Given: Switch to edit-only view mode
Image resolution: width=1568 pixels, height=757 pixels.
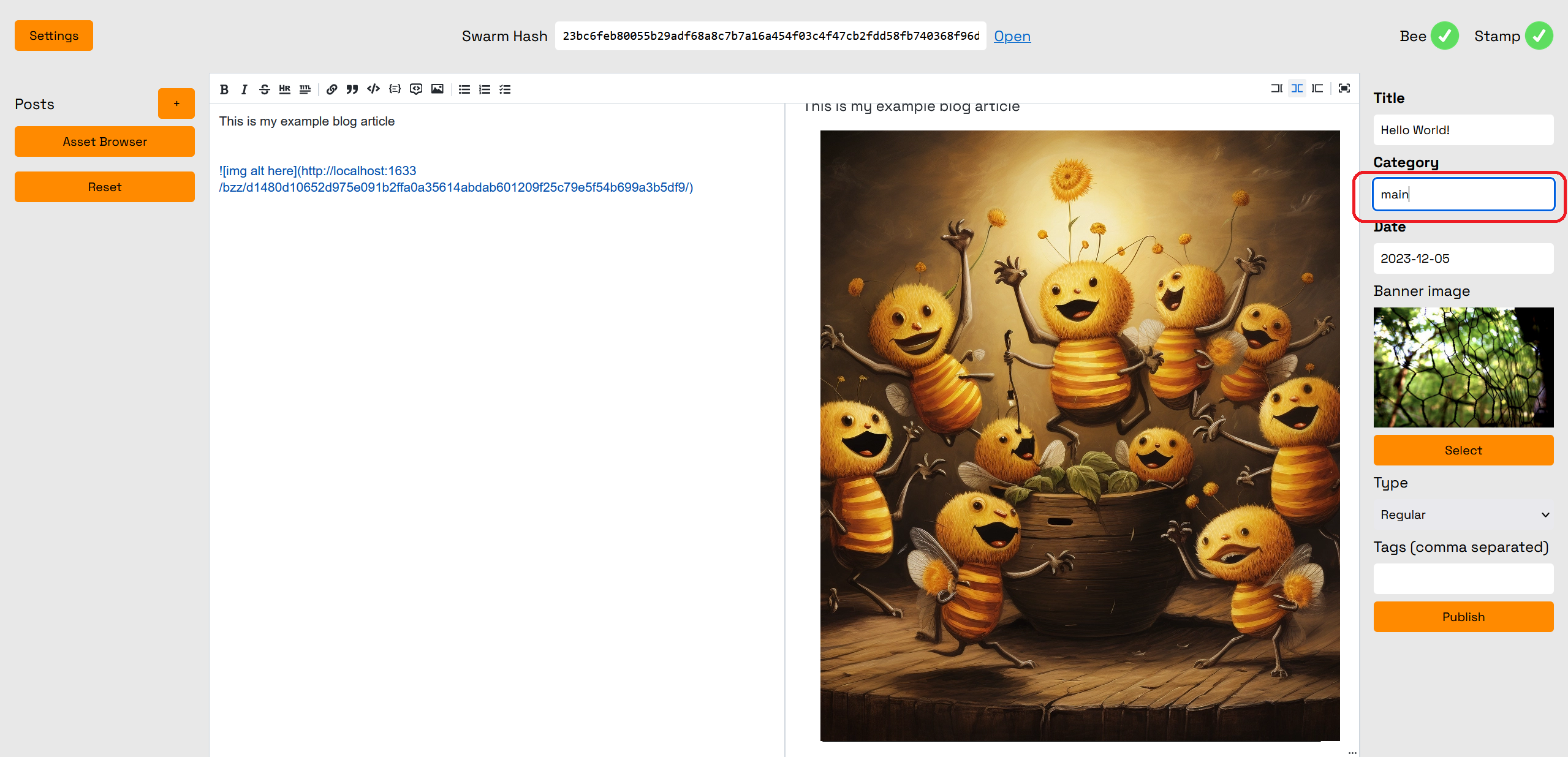Looking at the screenshot, I should point(1276,88).
